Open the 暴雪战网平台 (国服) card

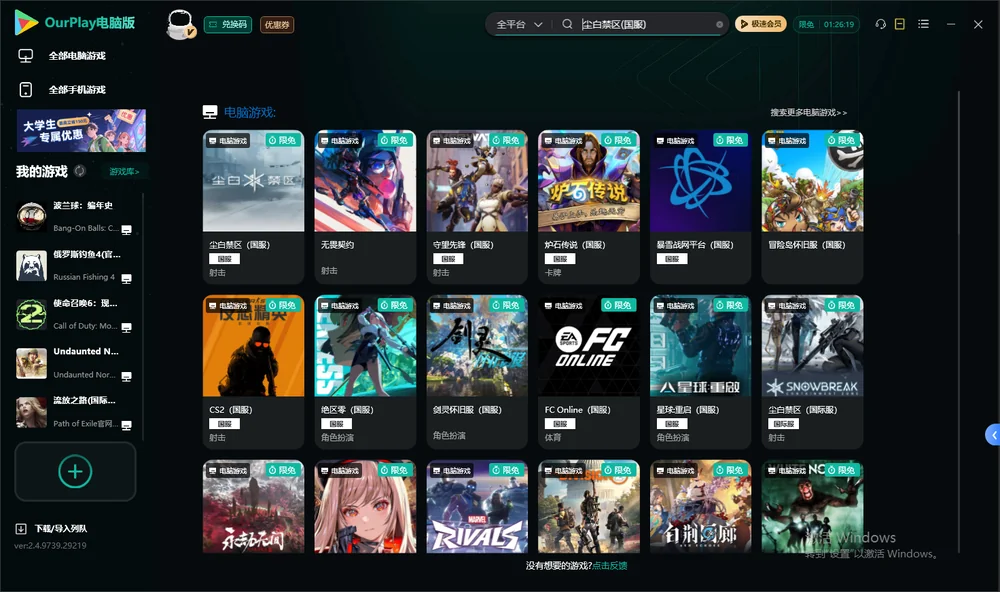(x=700, y=207)
